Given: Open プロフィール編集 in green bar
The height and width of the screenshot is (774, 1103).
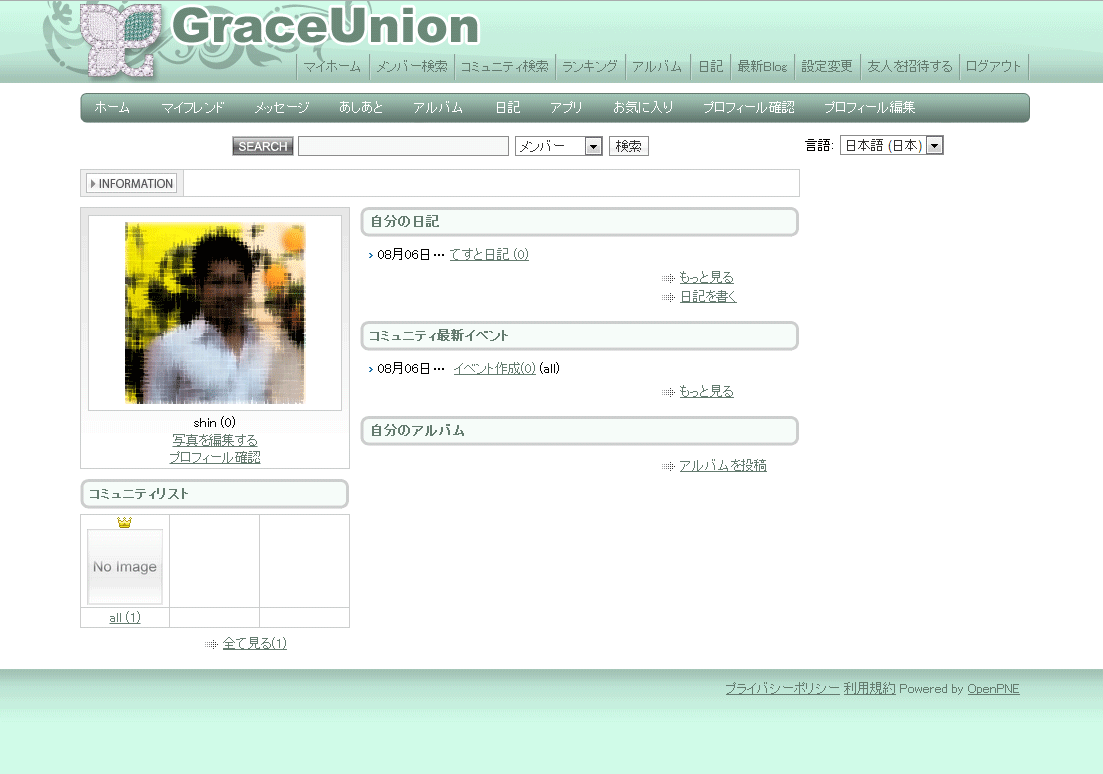Looking at the screenshot, I should (x=869, y=108).
